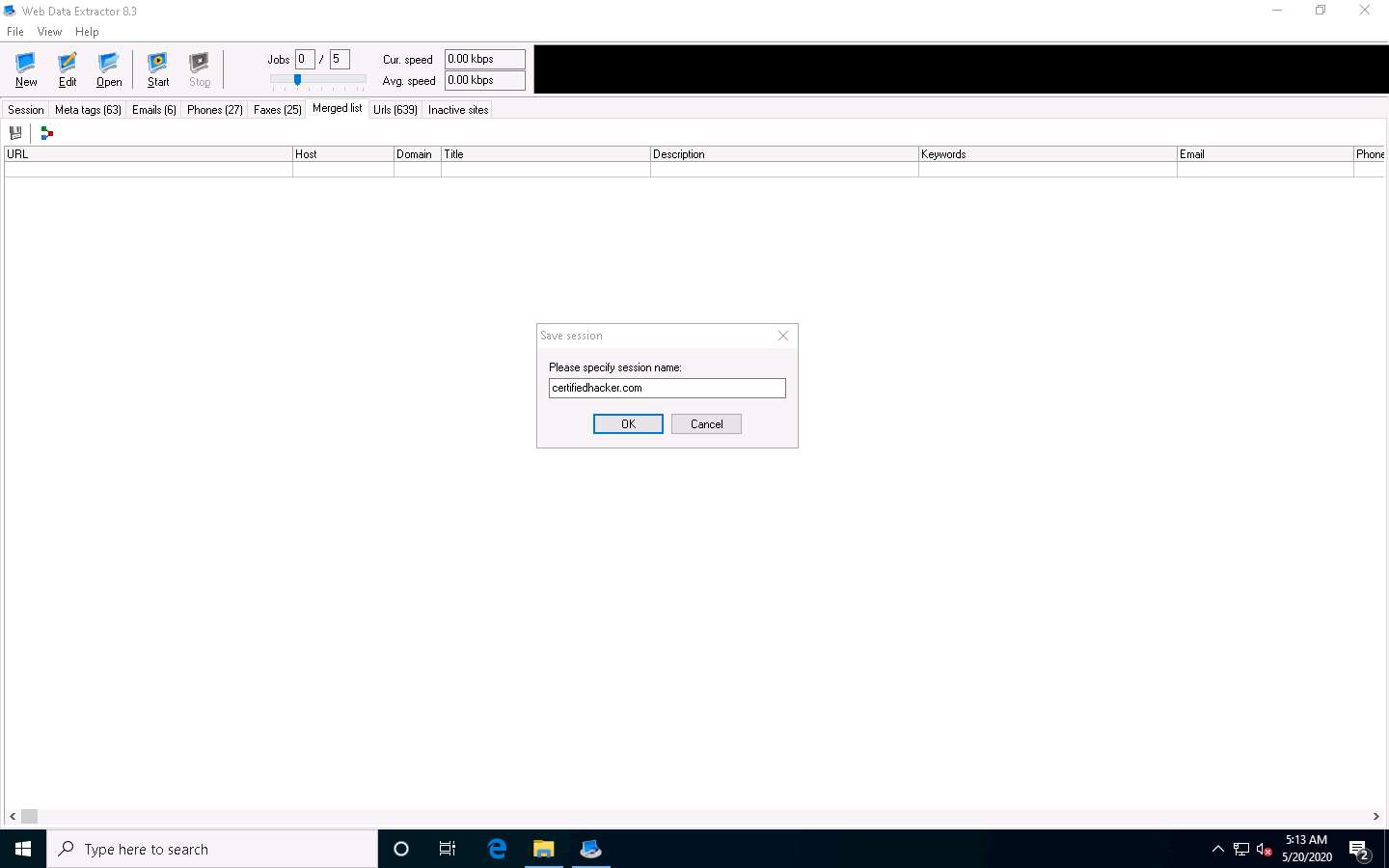Open Cortana from the taskbar
Screen dimensions: 1389x868
401,849
